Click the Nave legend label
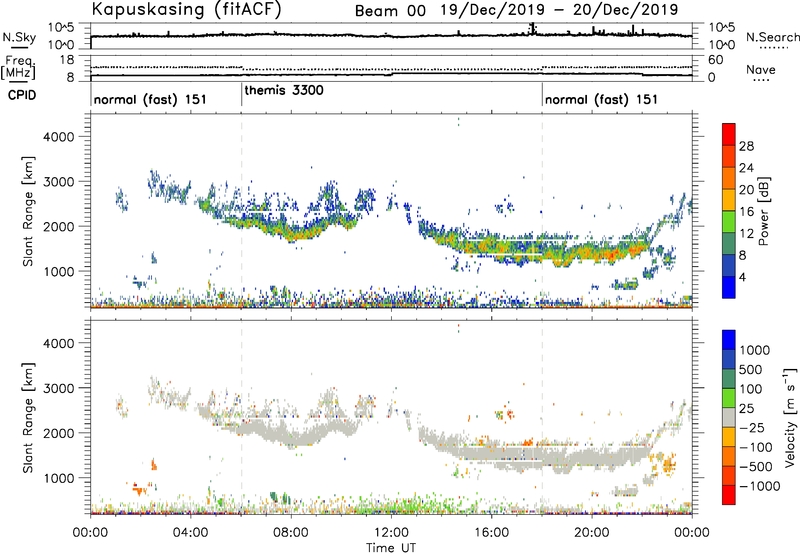This screenshot has height=554, width=800. pyautogui.click(x=761, y=69)
